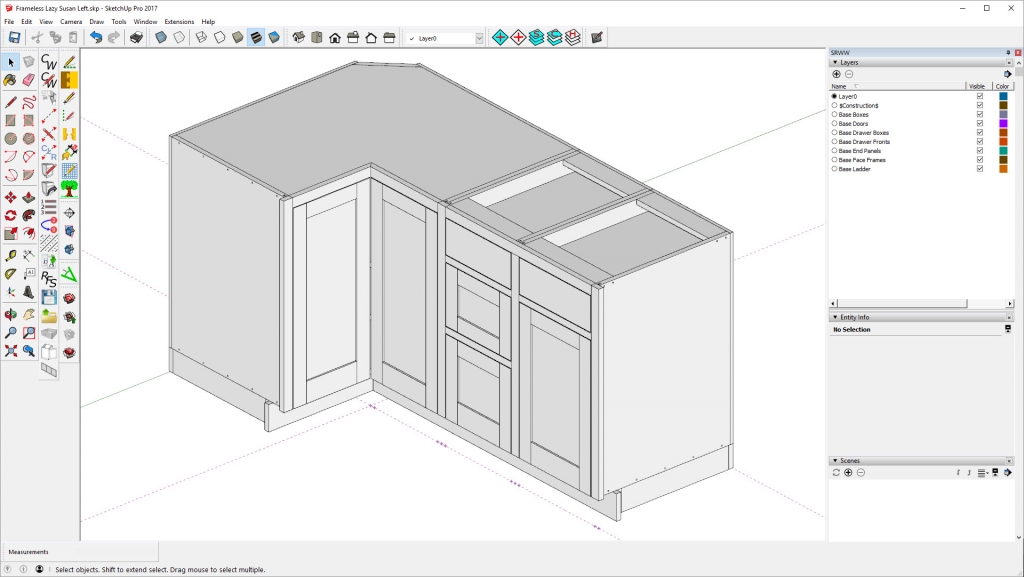The width and height of the screenshot is (1024, 577).
Task: Click the Add Scene plus icon
Action: pos(848,472)
